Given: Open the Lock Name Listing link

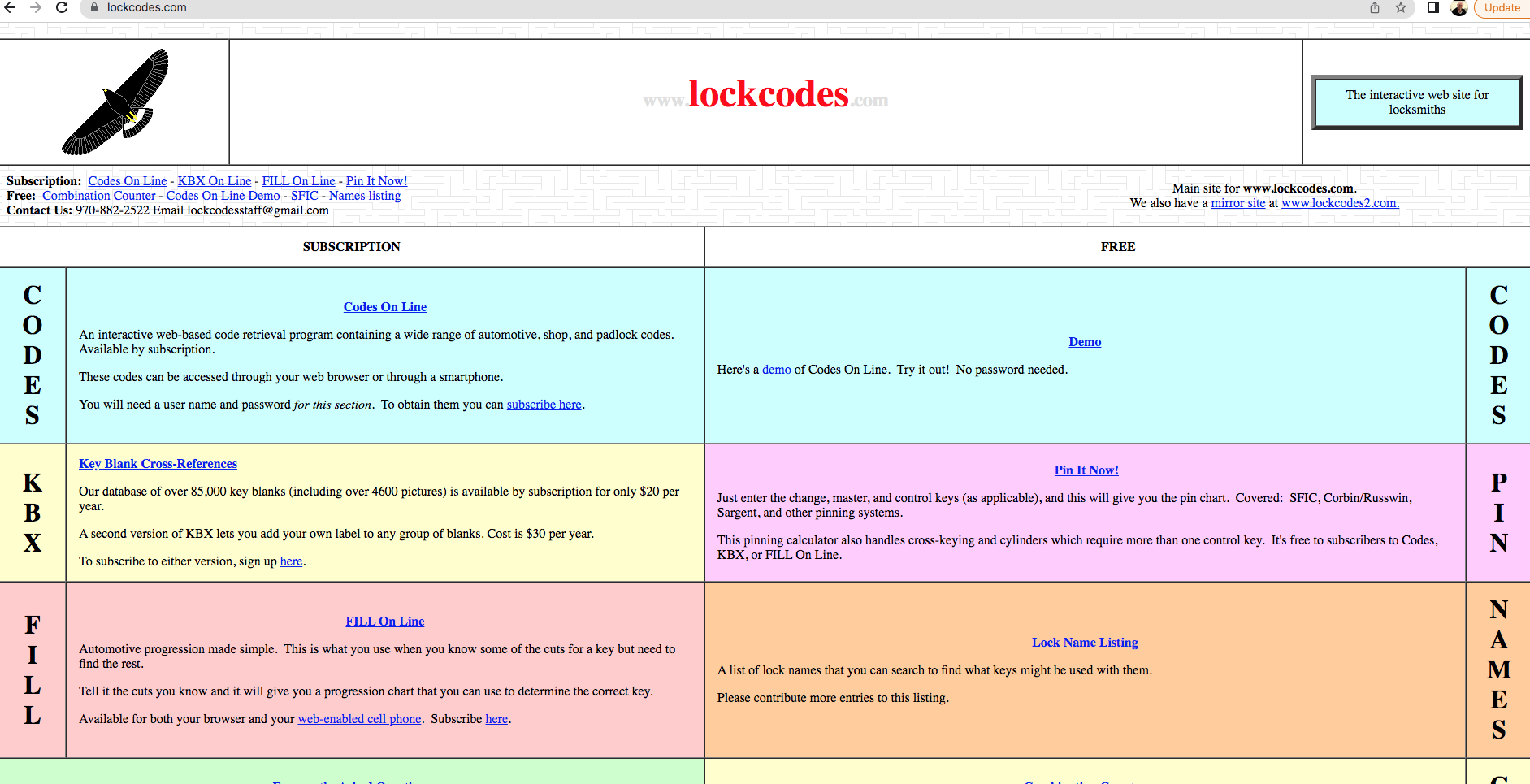Looking at the screenshot, I should [x=1085, y=643].
